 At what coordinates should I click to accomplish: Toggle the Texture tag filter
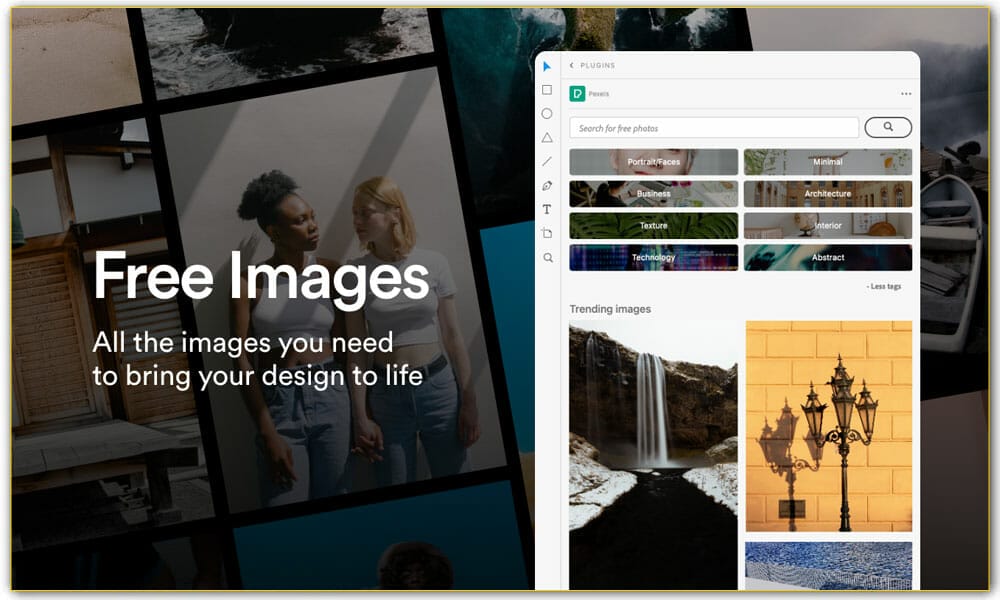pos(653,225)
